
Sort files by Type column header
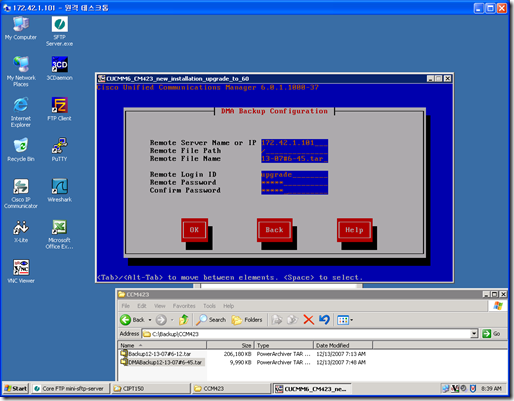coord(284,345)
